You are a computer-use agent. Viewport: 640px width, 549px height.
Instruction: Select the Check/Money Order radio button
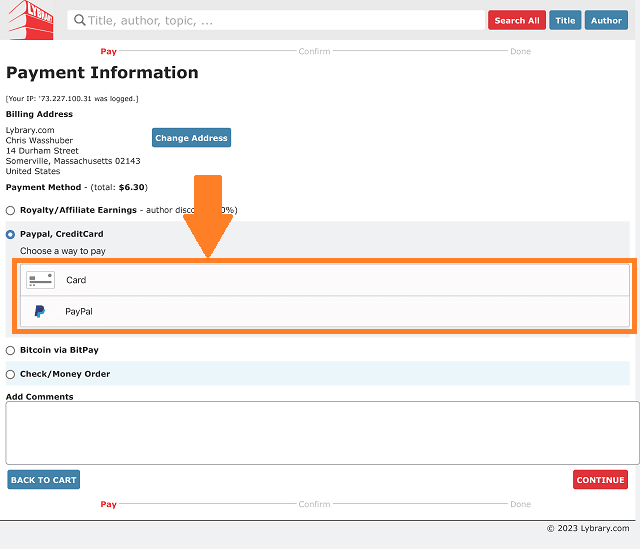coord(11,374)
